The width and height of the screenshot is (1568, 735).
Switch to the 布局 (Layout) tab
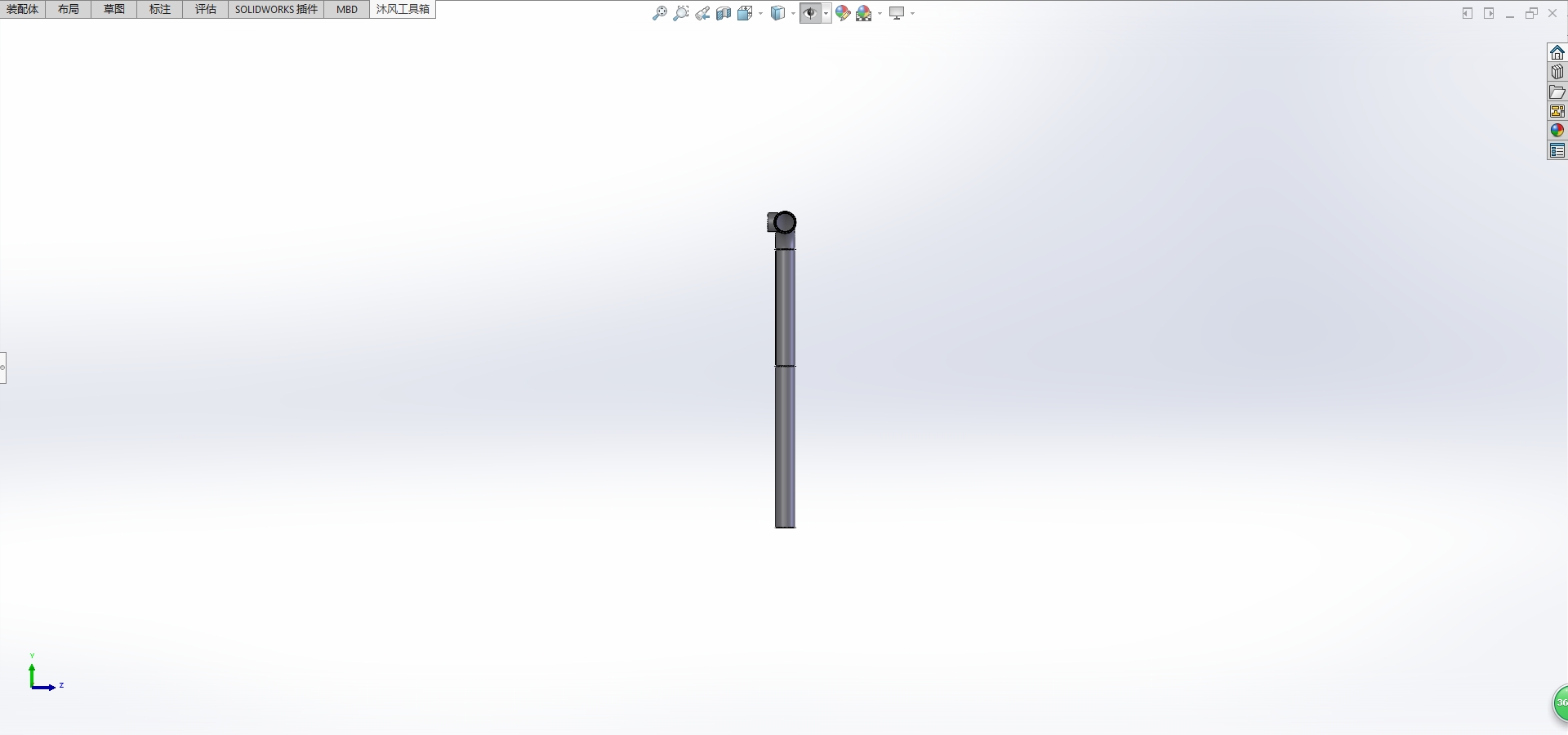click(x=69, y=9)
